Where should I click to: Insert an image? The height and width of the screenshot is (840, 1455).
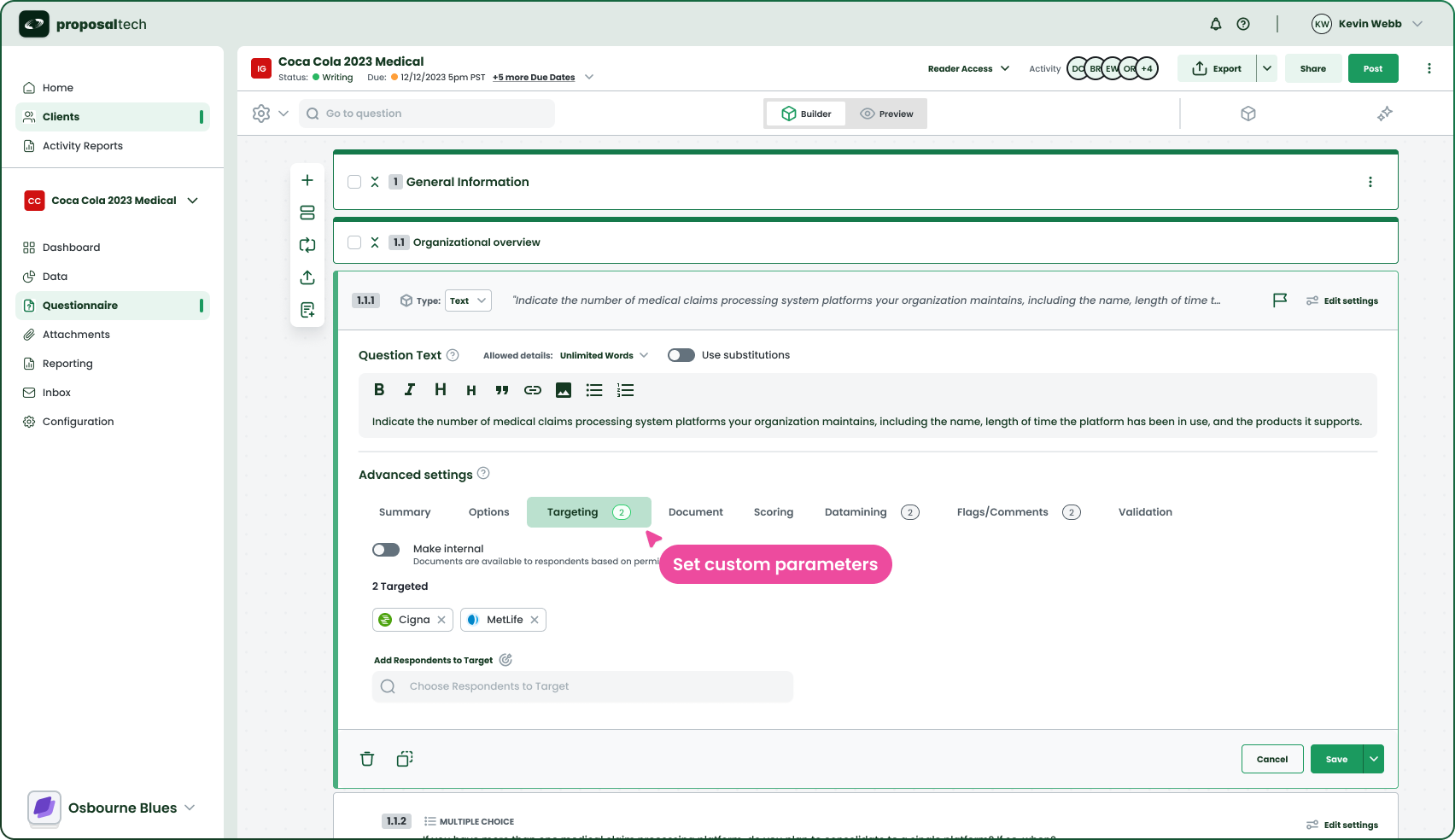point(564,390)
